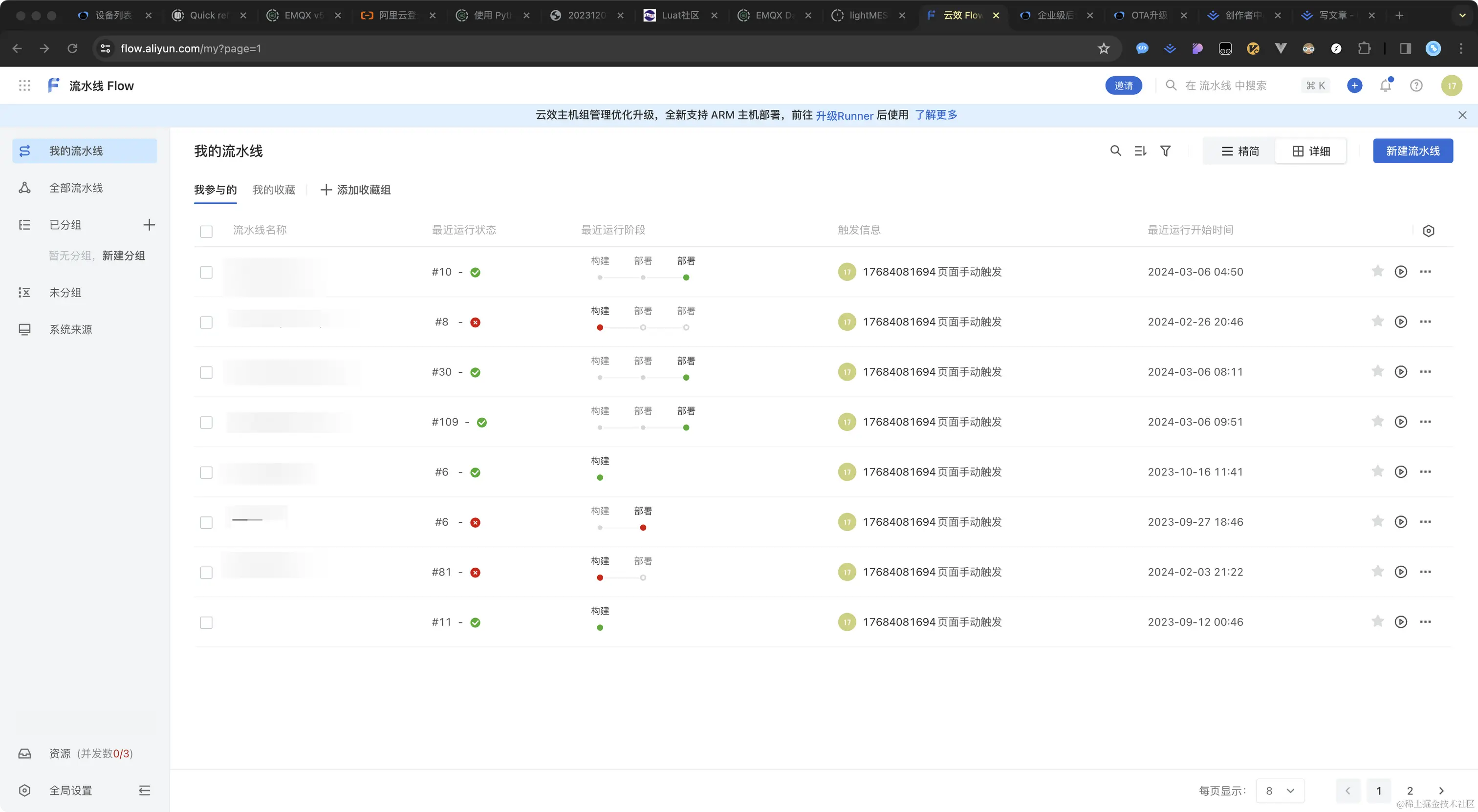Open per-page display count dropdown
Image resolution: width=1478 pixels, height=812 pixels.
pyautogui.click(x=1280, y=791)
